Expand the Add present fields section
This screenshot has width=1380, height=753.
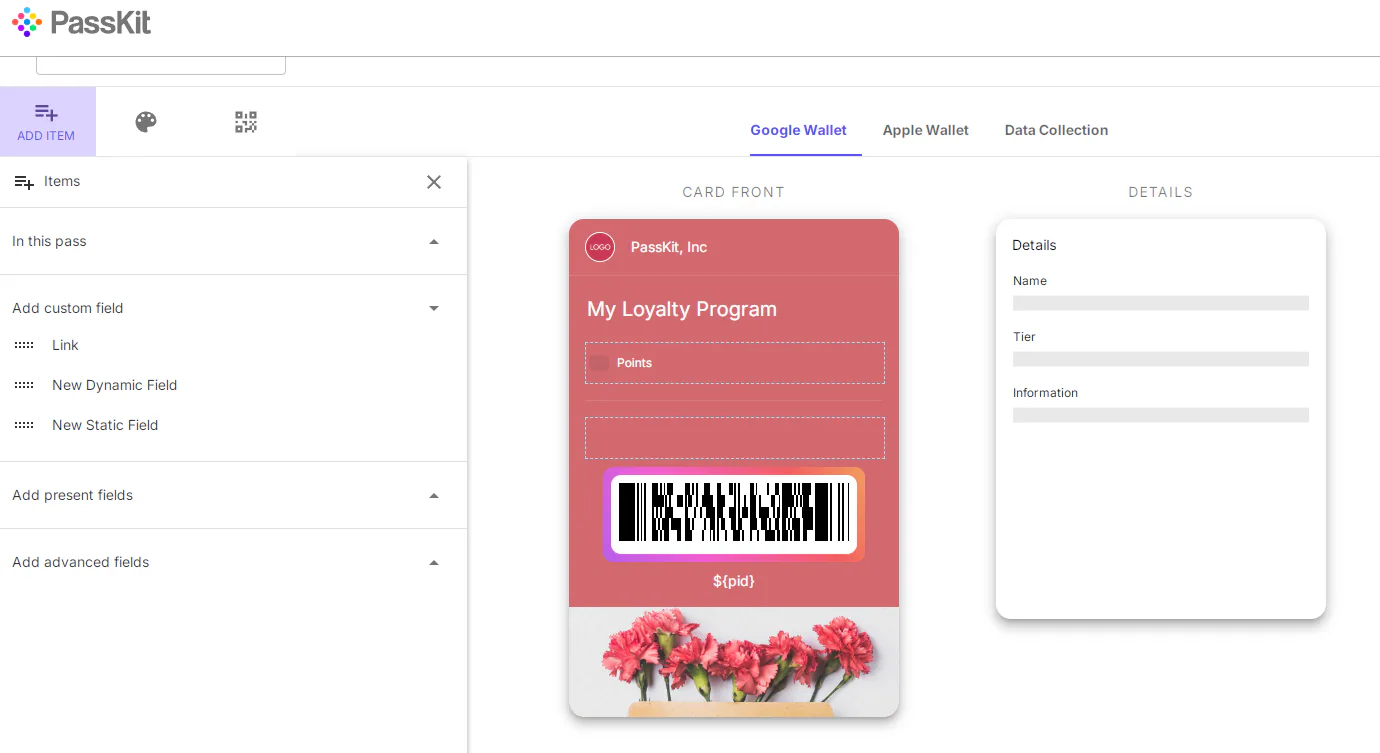[233, 495]
